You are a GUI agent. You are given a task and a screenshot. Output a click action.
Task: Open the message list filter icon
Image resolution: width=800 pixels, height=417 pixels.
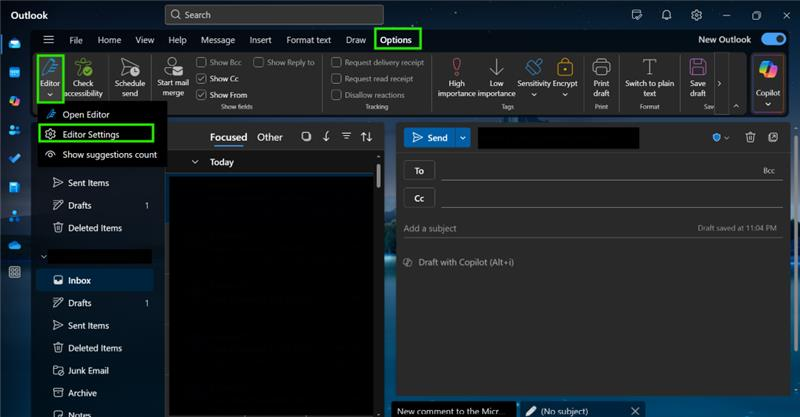pos(346,136)
